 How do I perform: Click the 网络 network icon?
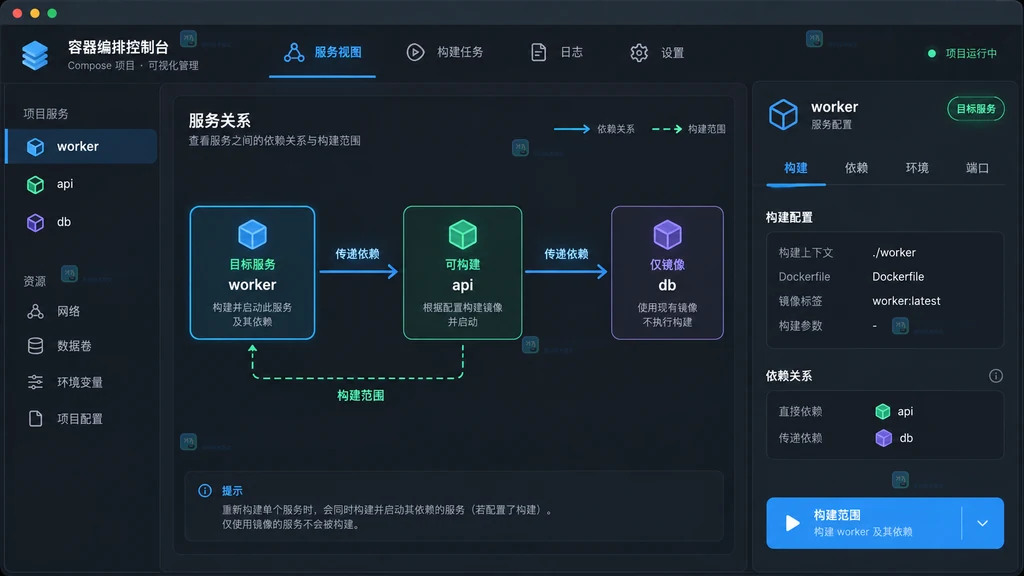pyautogui.click(x=35, y=312)
